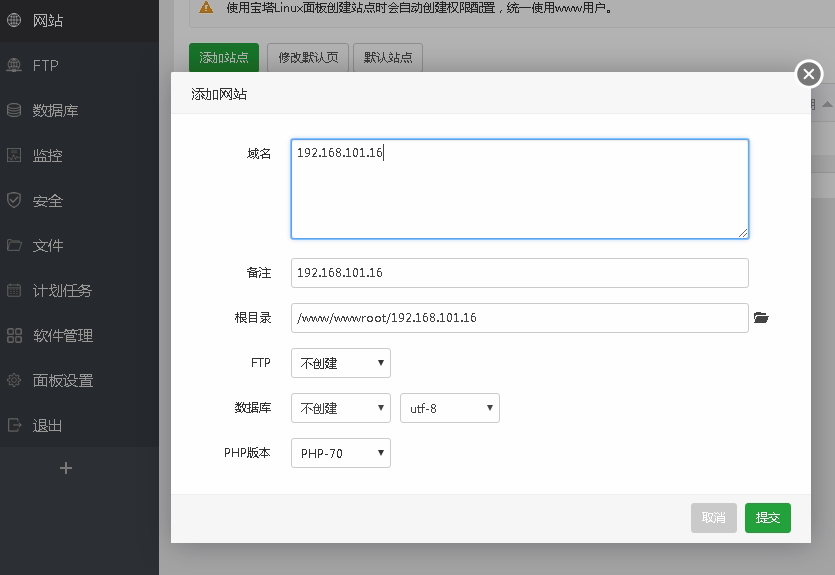Click the gear icon beside 面板设置

point(14,380)
